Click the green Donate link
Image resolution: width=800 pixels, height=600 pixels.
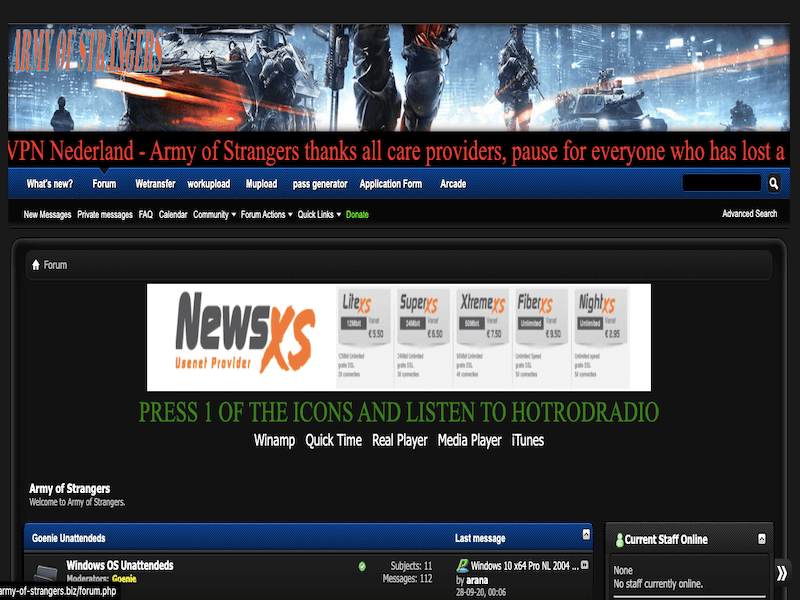[x=357, y=215]
